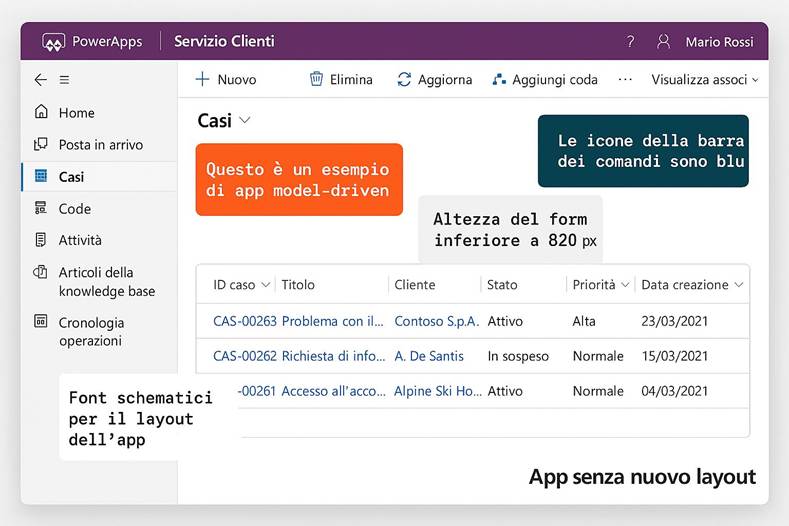Viewport: 789px width, 526px height.
Task: Click the Articoli della knowledge base icon
Action: pyautogui.click(x=40, y=272)
